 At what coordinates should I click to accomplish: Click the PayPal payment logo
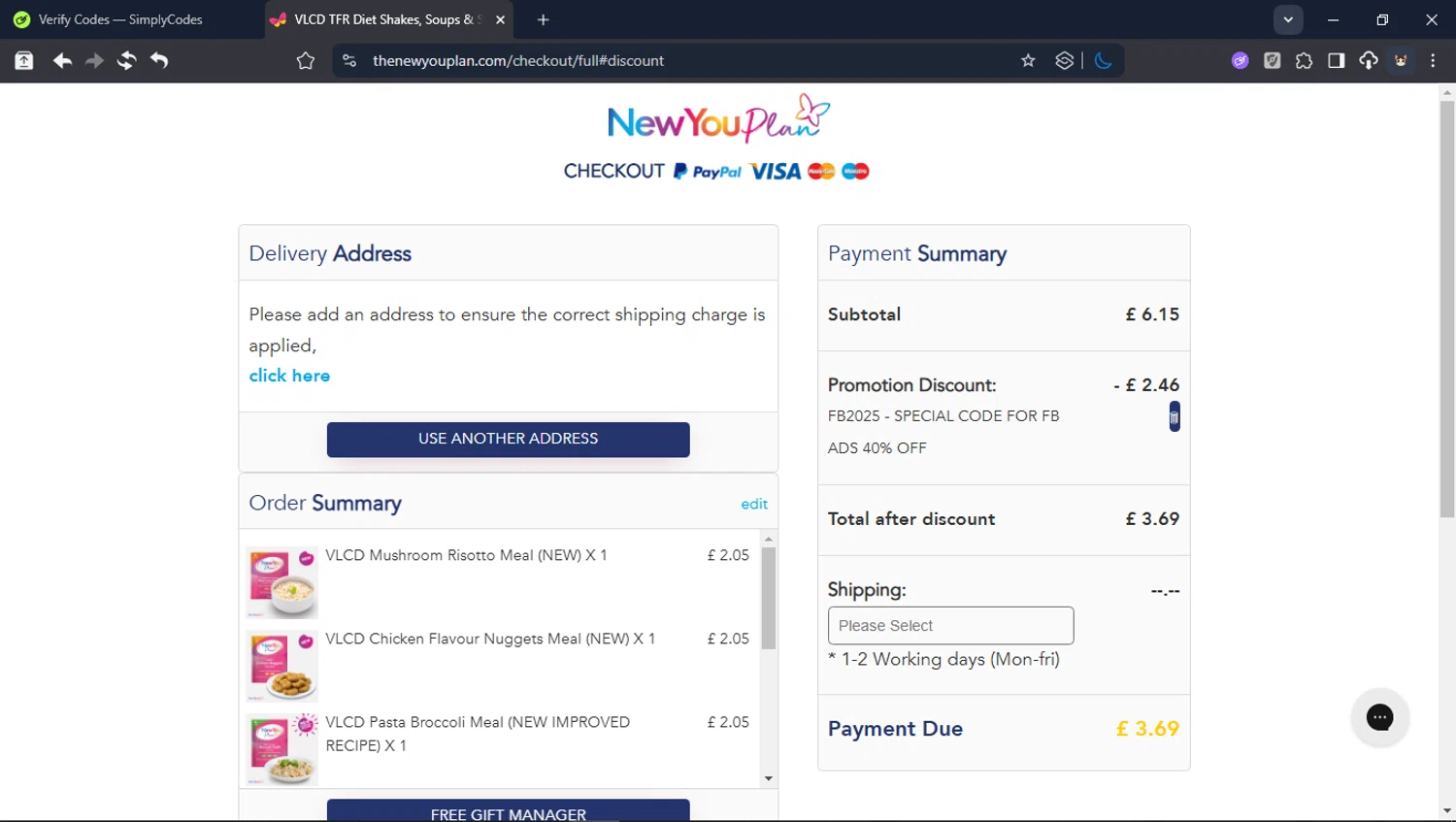click(x=708, y=172)
